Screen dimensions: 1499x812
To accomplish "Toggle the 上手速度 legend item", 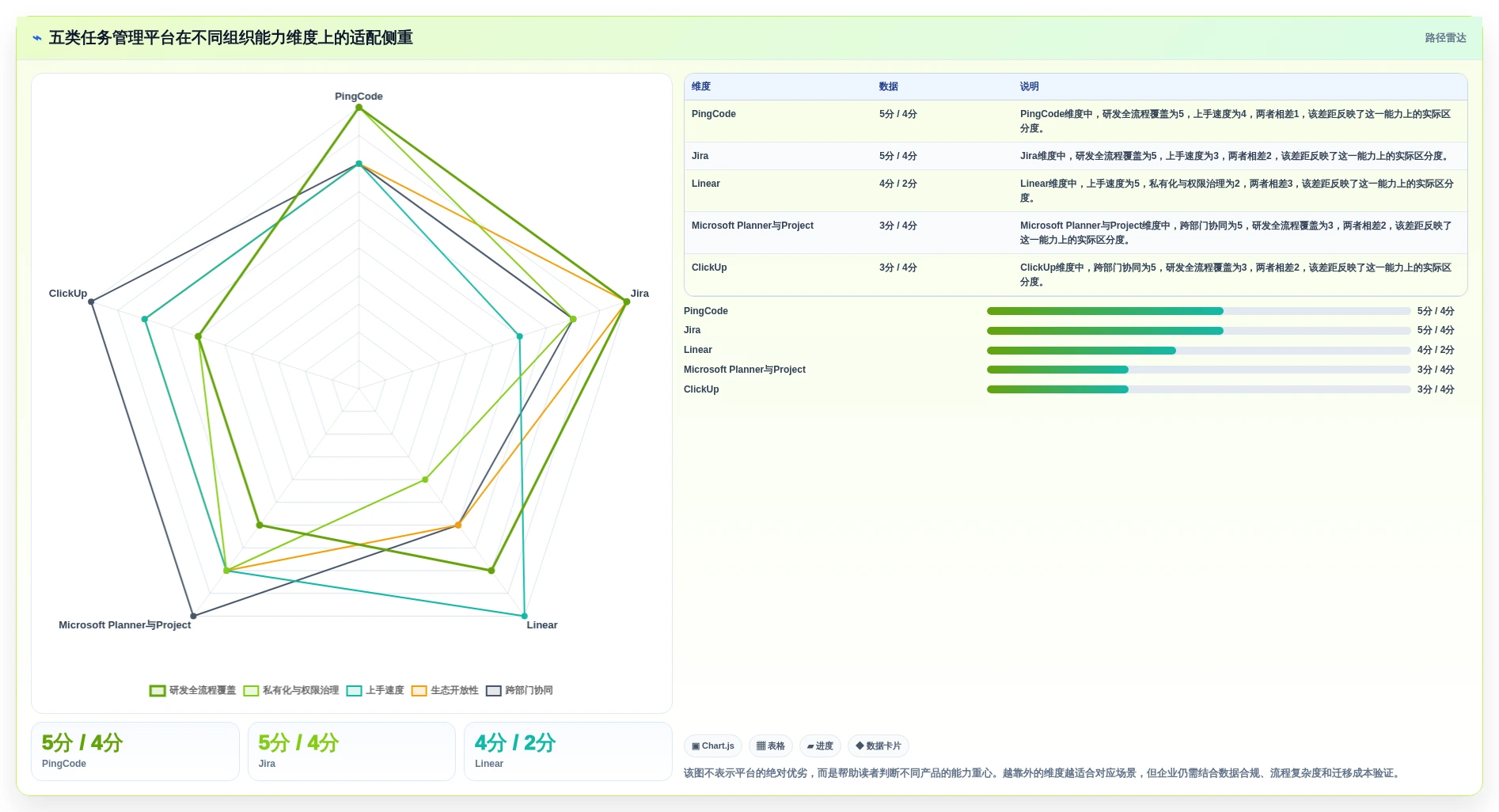I will point(375,690).
